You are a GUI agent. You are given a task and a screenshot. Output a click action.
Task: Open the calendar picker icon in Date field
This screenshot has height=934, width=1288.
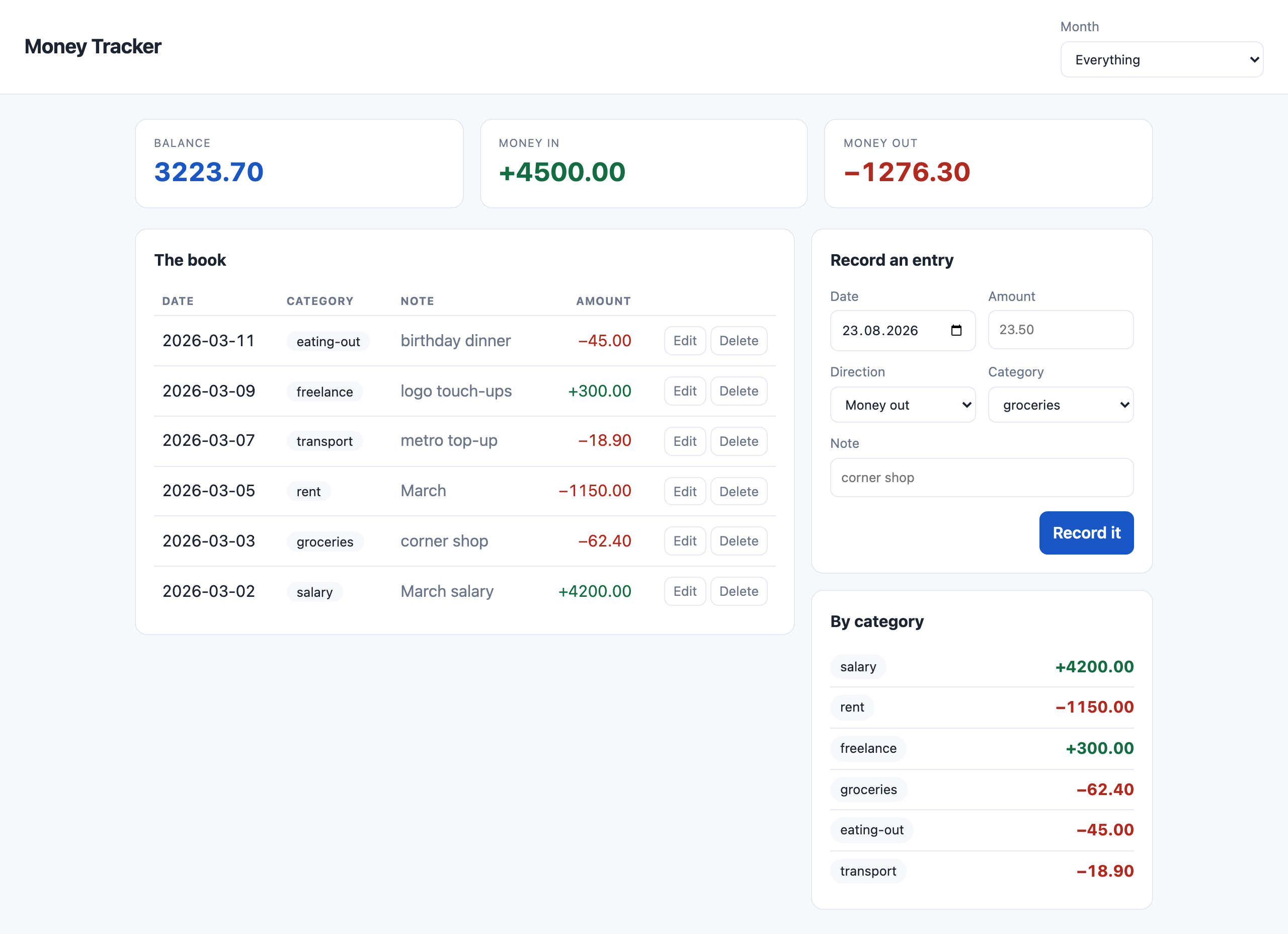(x=956, y=330)
